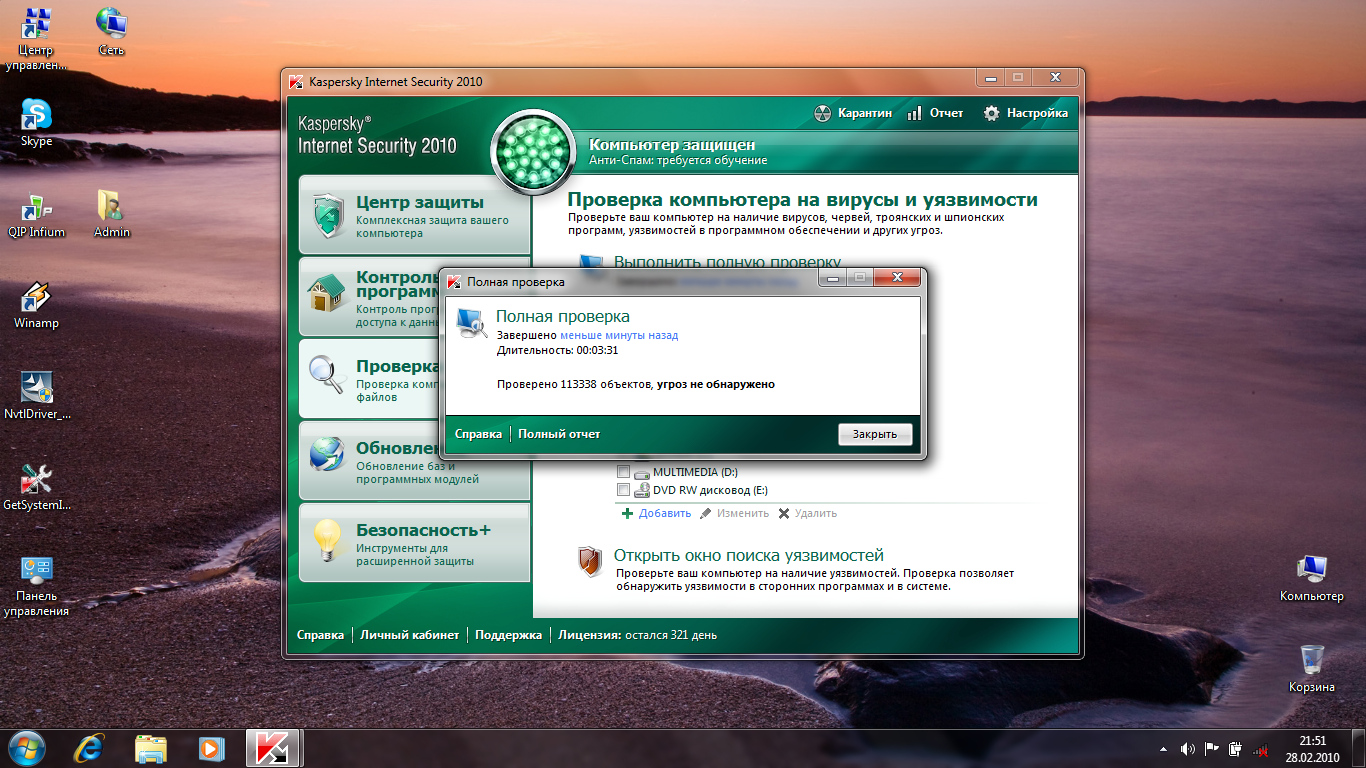1366x768 pixels.
Task: Click text Проверено 113338 объектов
Action: click(x=574, y=384)
